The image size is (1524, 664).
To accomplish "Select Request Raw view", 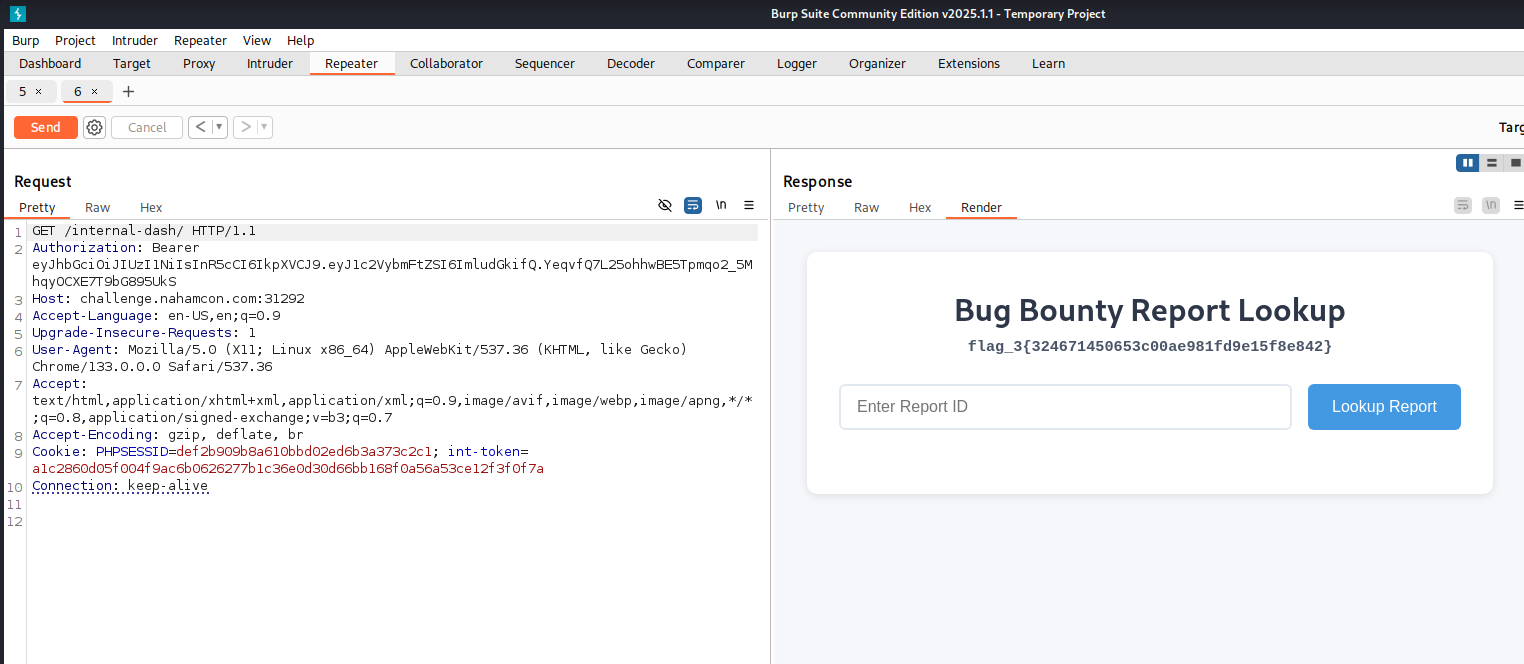I will (x=98, y=207).
